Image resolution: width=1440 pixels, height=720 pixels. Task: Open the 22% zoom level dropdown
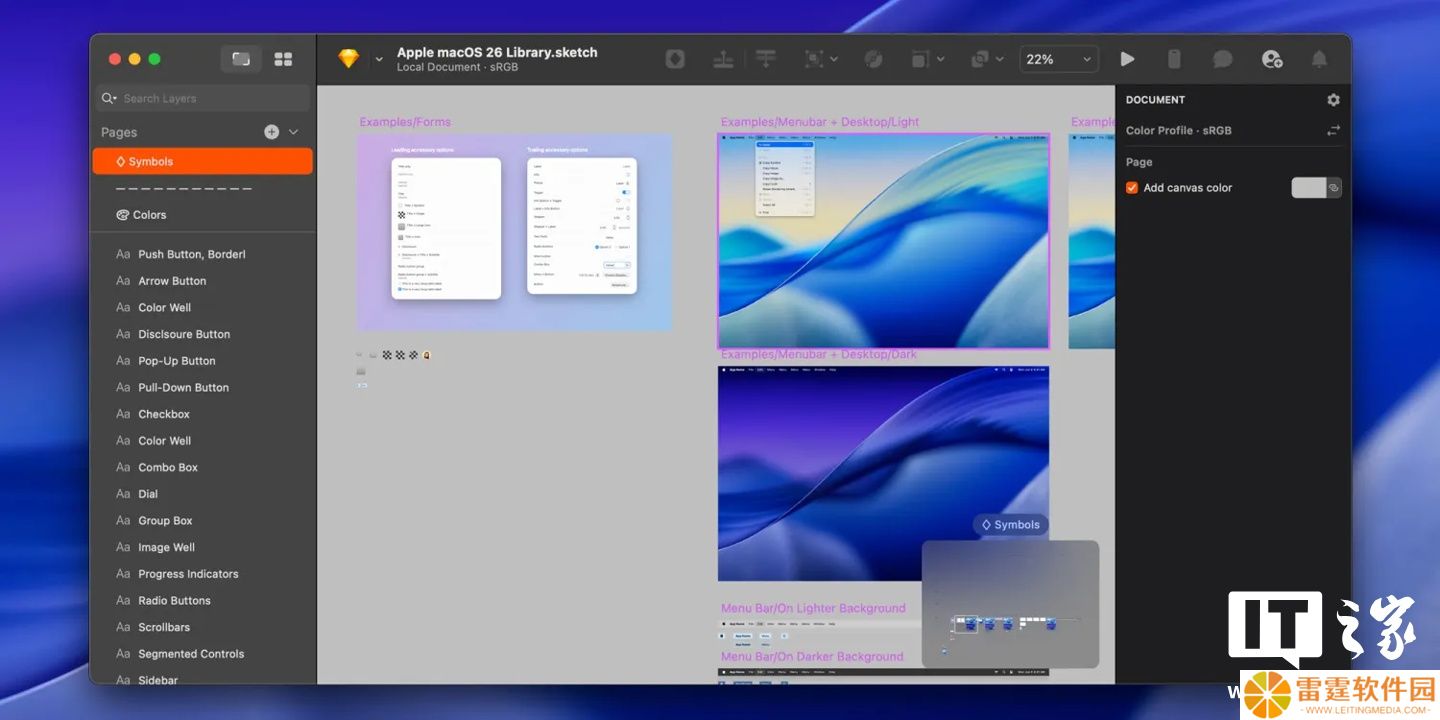click(1059, 59)
